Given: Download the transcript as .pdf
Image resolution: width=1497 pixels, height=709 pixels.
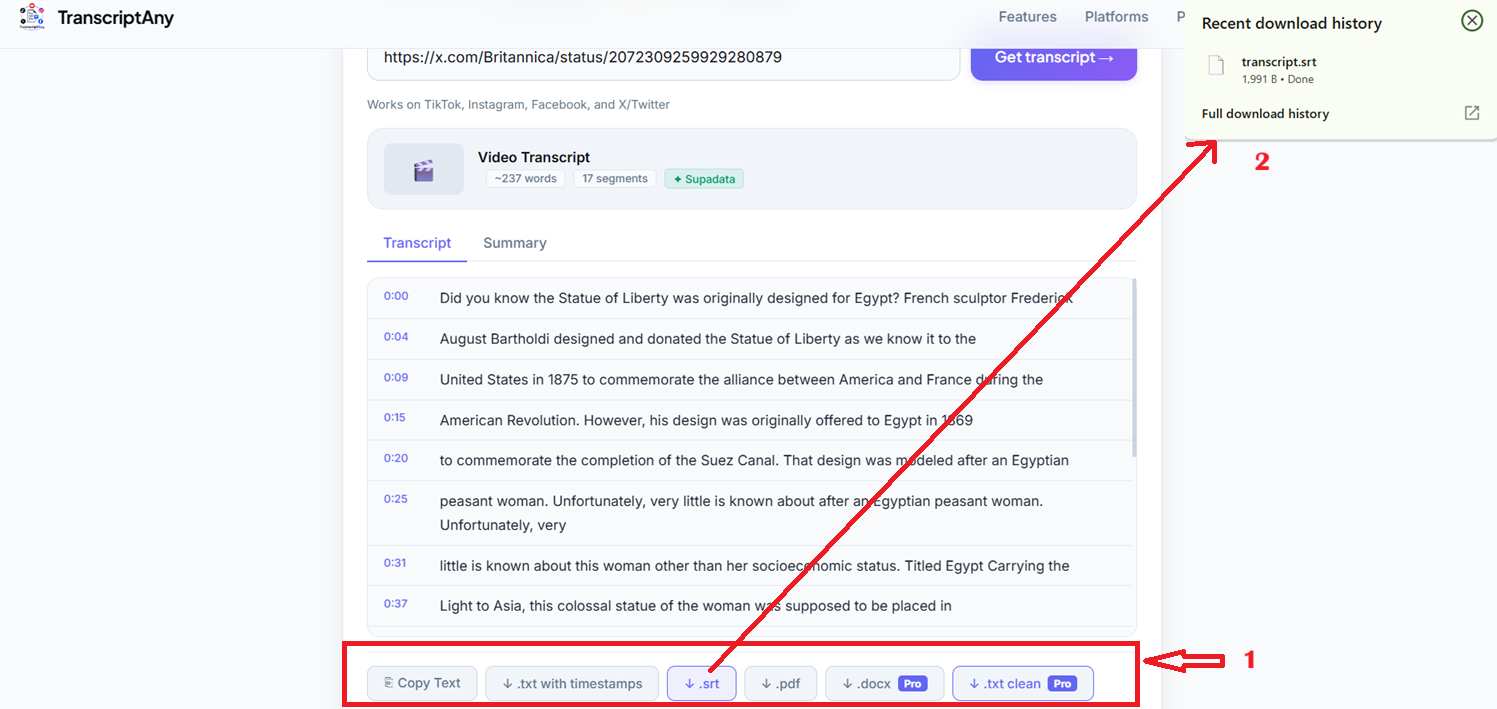Looking at the screenshot, I should pyautogui.click(x=781, y=684).
